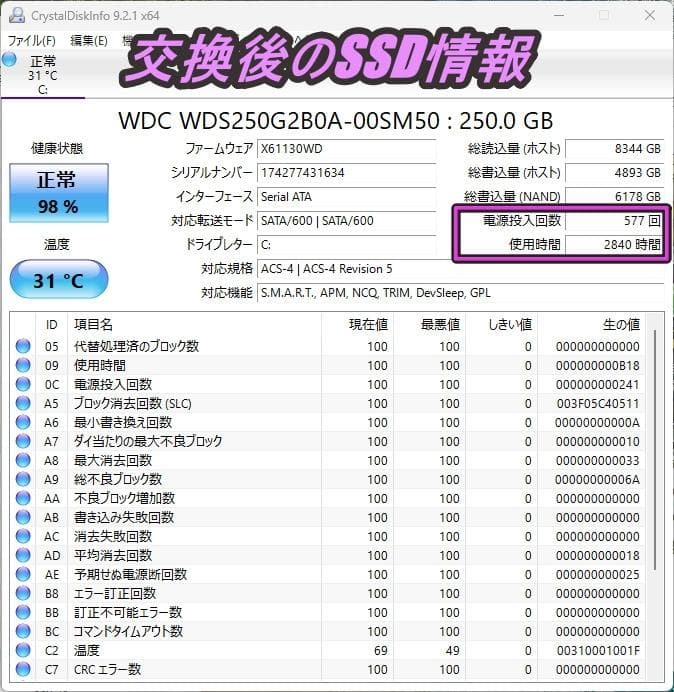Click the しきい値 column header

[501, 325]
